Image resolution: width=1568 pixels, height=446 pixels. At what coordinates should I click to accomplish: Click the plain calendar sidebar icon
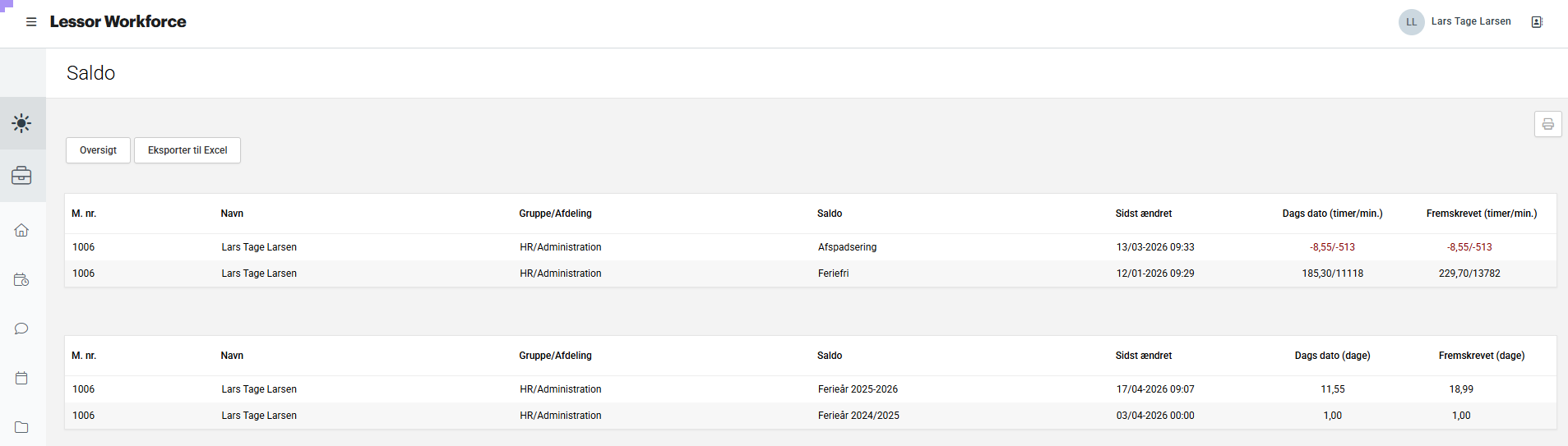(22, 378)
